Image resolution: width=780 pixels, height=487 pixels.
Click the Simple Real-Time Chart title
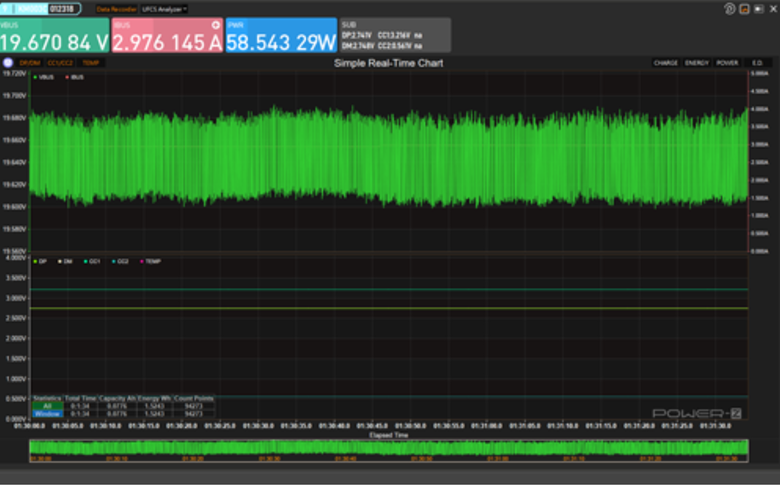389,63
